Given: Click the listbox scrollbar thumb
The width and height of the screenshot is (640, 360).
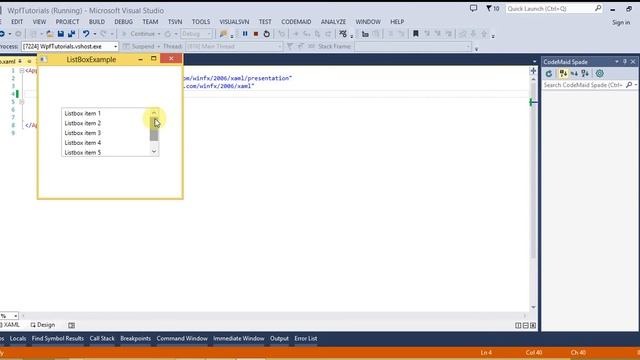Looking at the screenshot, I should (x=154, y=129).
